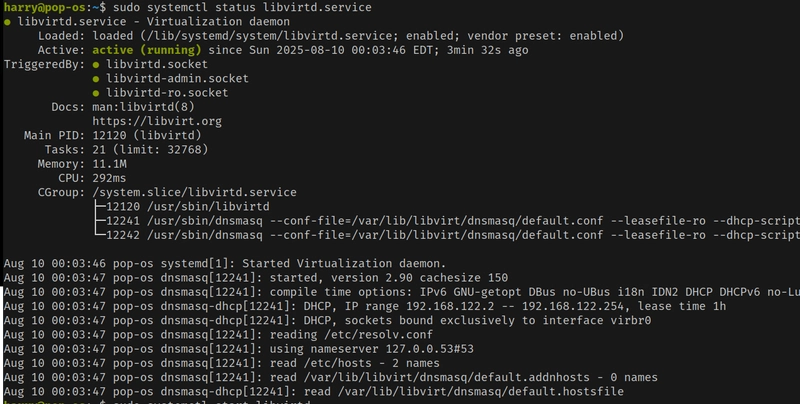Viewport: 800px width, 404px height.
Task: Click the reading /etc/resolv.conf log line
Action: pos(218,335)
